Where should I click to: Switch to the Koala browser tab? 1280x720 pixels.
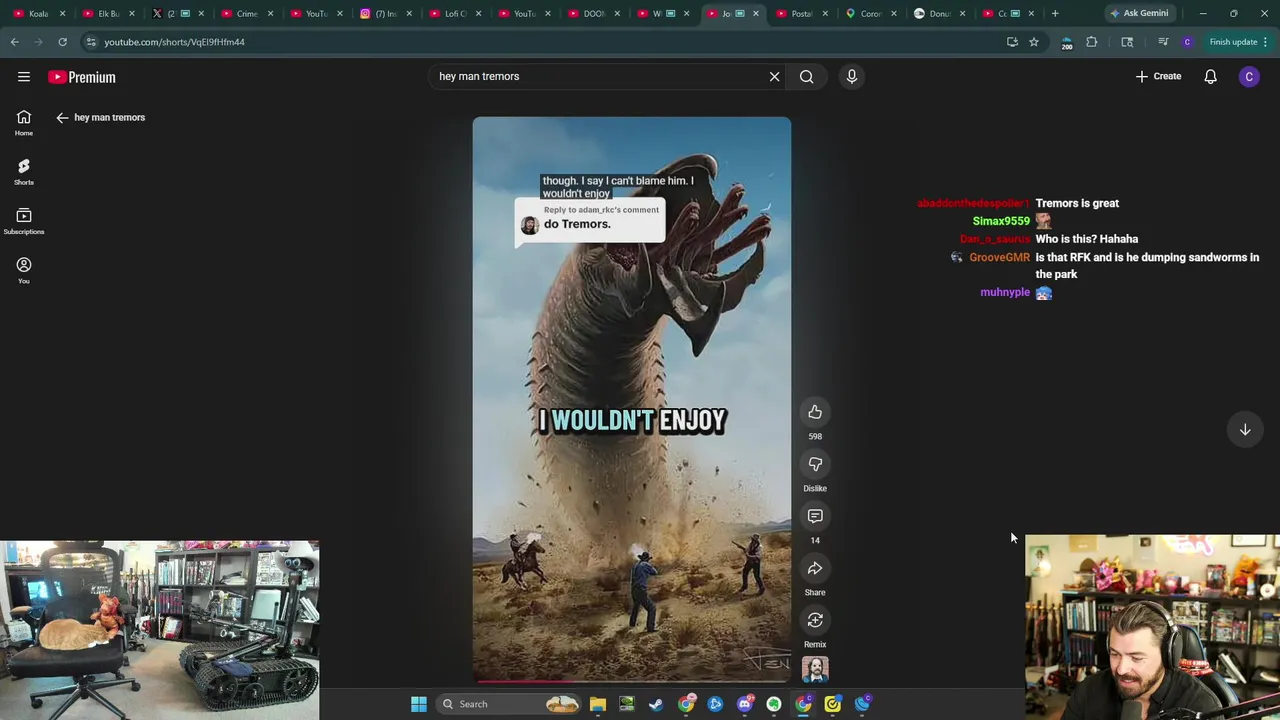(x=39, y=13)
